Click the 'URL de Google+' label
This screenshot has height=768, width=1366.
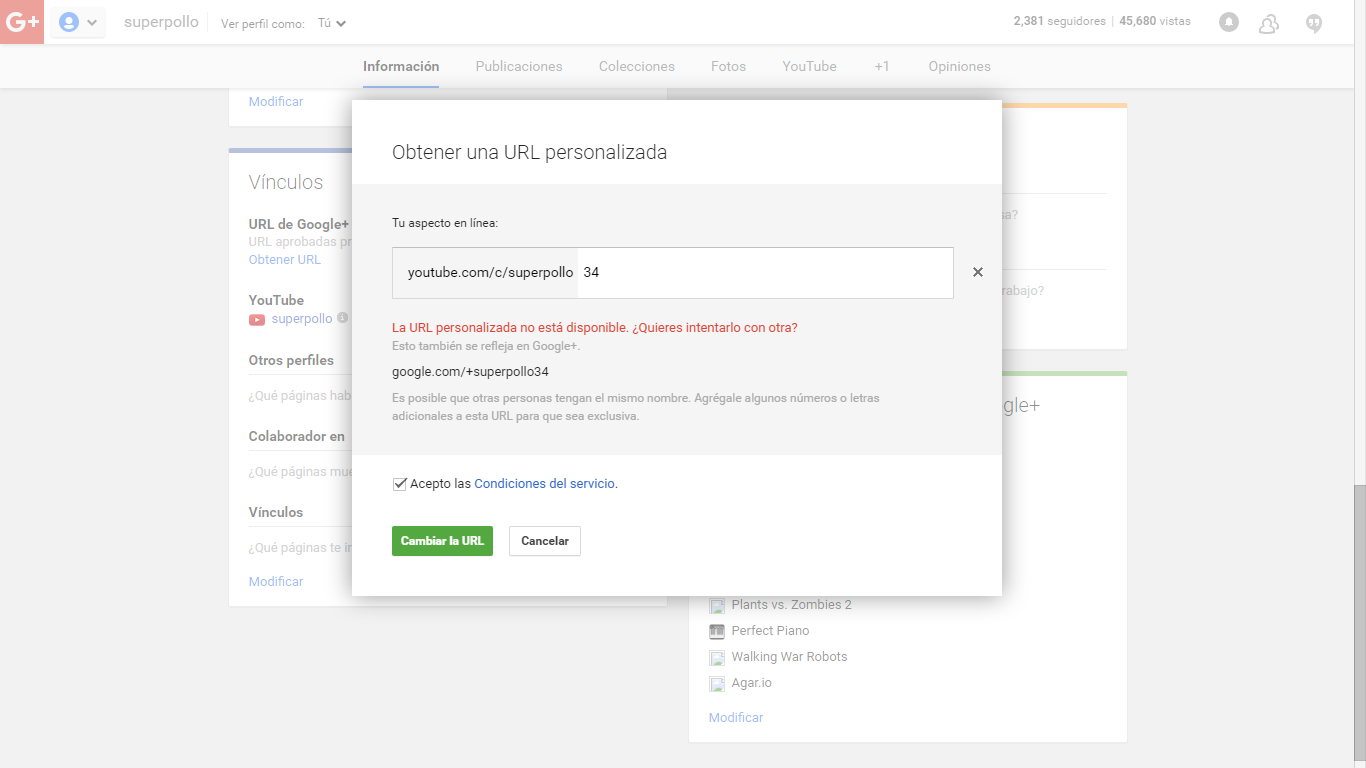(299, 224)
